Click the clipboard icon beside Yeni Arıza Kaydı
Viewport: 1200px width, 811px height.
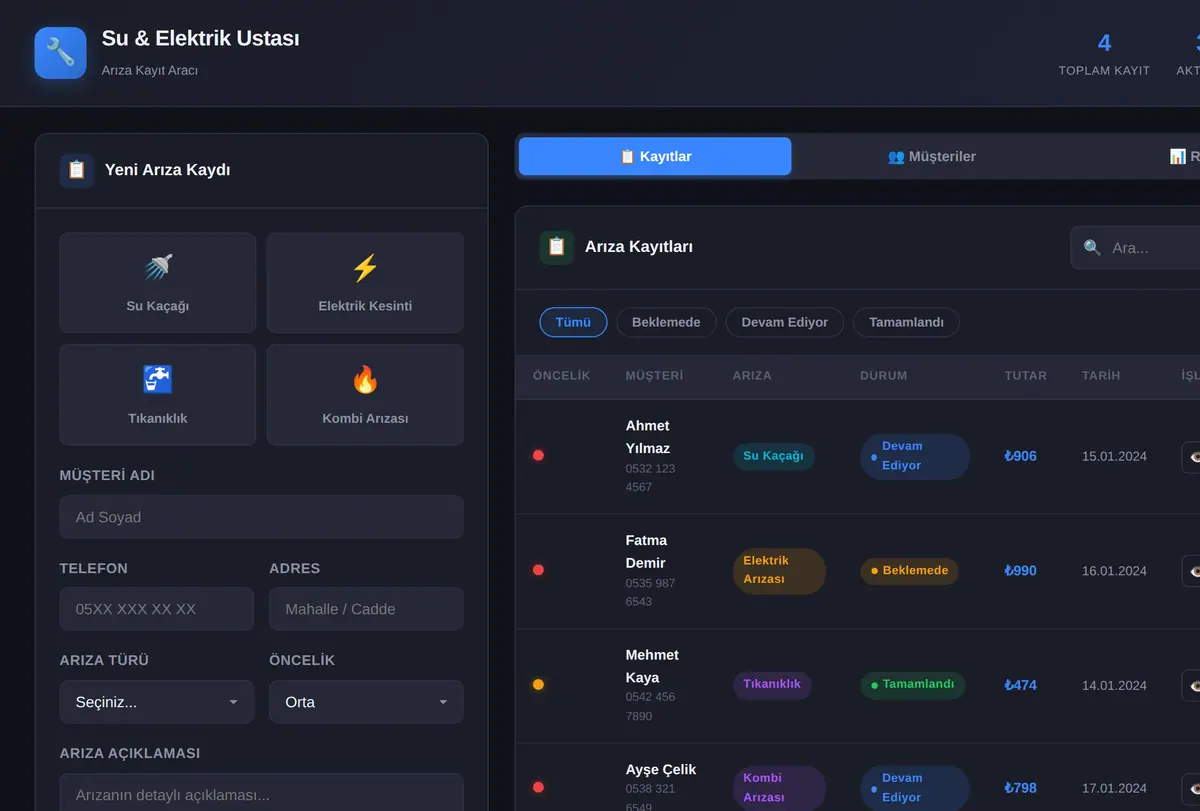[77, 170]
